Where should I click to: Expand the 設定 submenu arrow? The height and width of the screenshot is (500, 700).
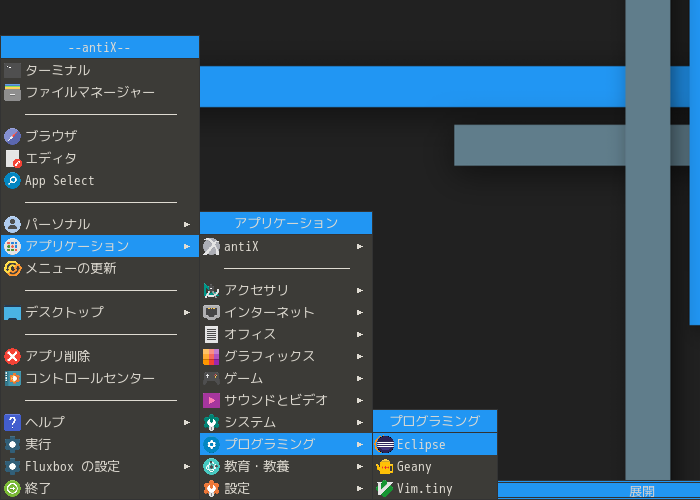point(360,488)
